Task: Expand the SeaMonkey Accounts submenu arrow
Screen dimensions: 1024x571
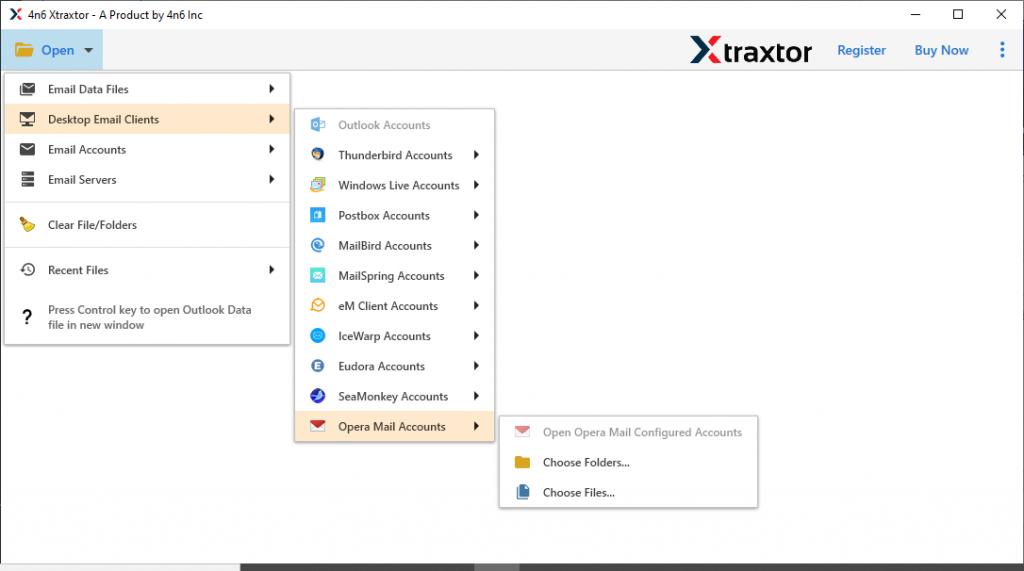Action: (x=476, y=396)
